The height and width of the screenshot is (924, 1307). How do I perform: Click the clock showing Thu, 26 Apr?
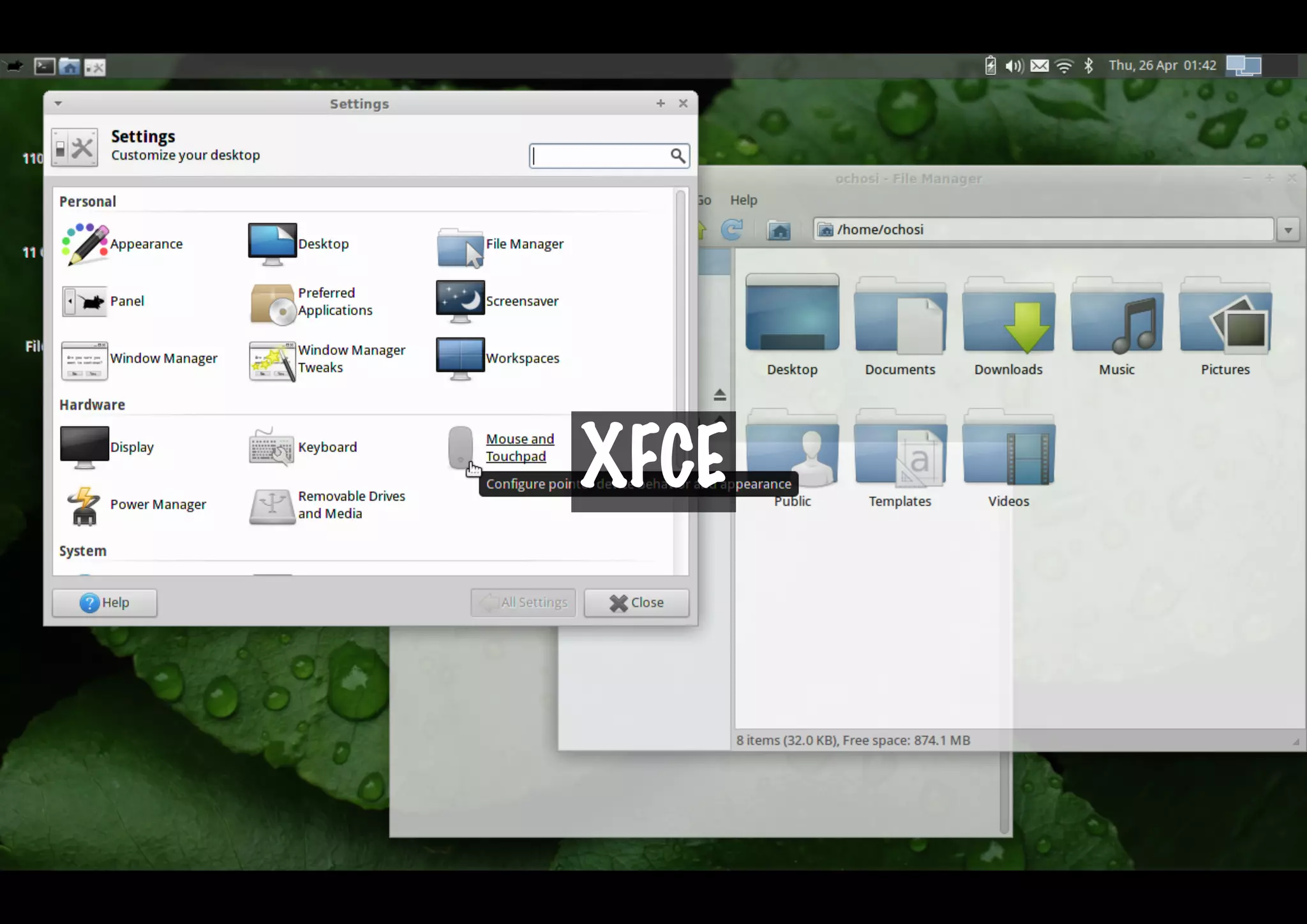(1162, 66)
